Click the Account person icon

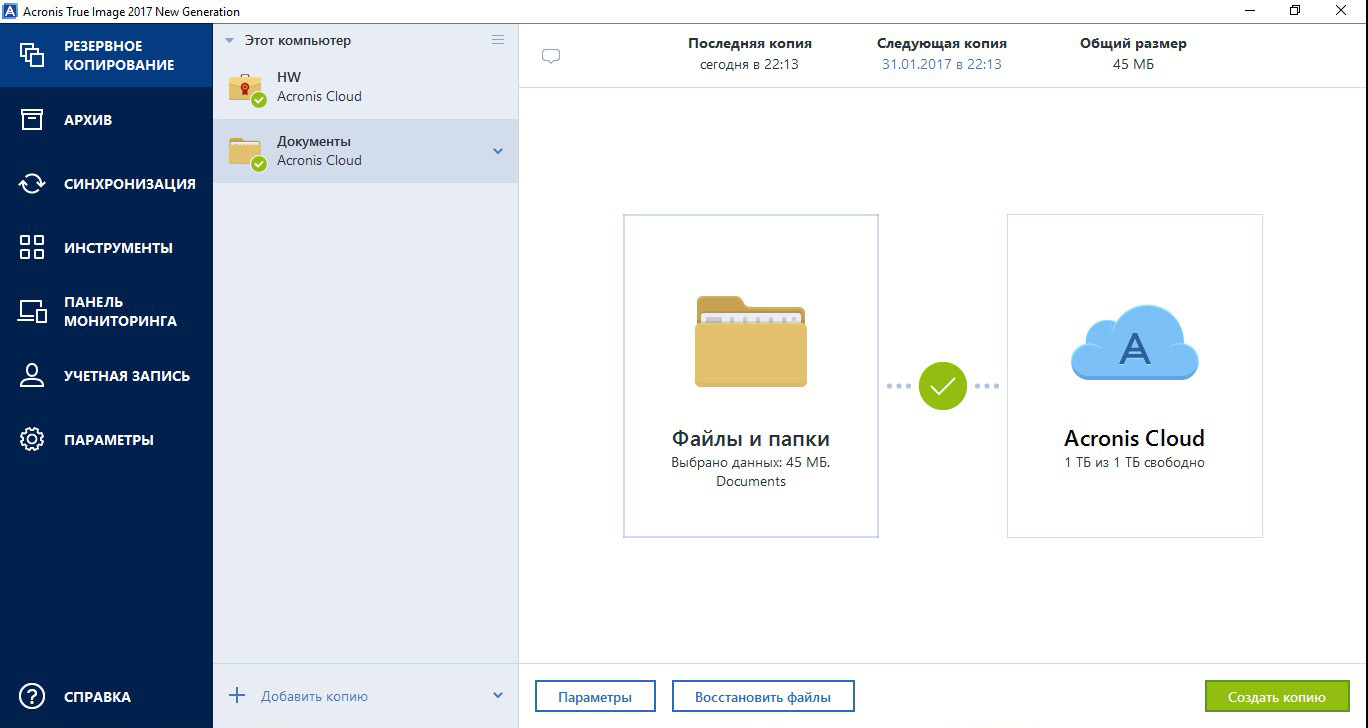point(32,375)
